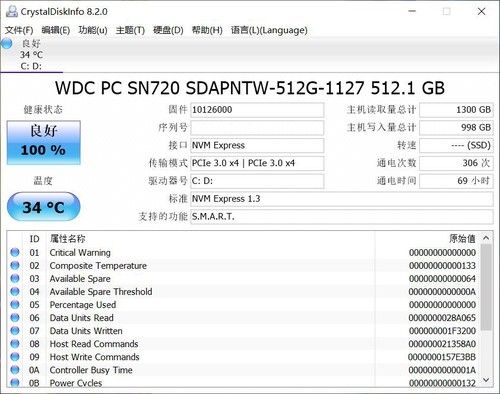
Task: Open the 文件(F) menu
Action: pos(19,30)
